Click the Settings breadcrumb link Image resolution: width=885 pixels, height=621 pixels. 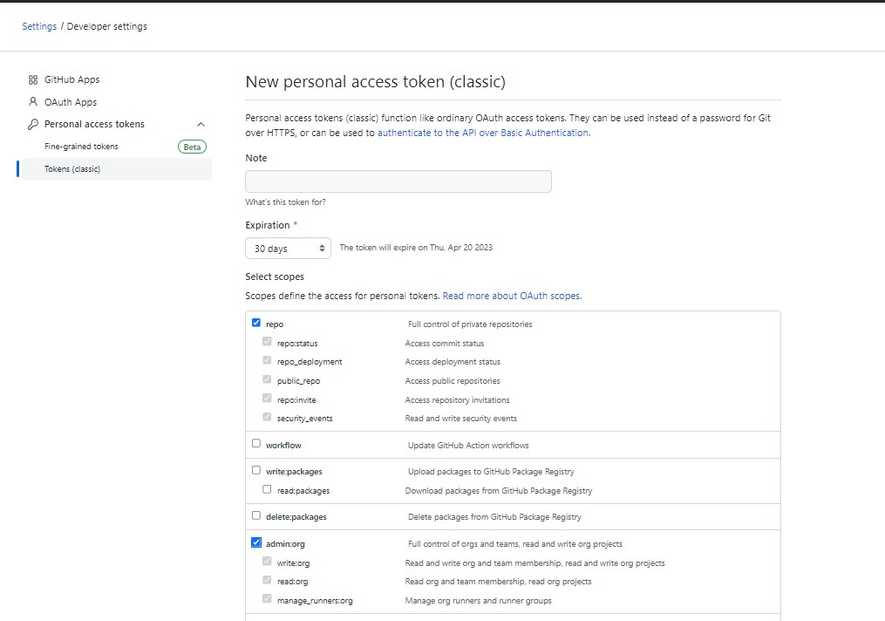[39, 26]
